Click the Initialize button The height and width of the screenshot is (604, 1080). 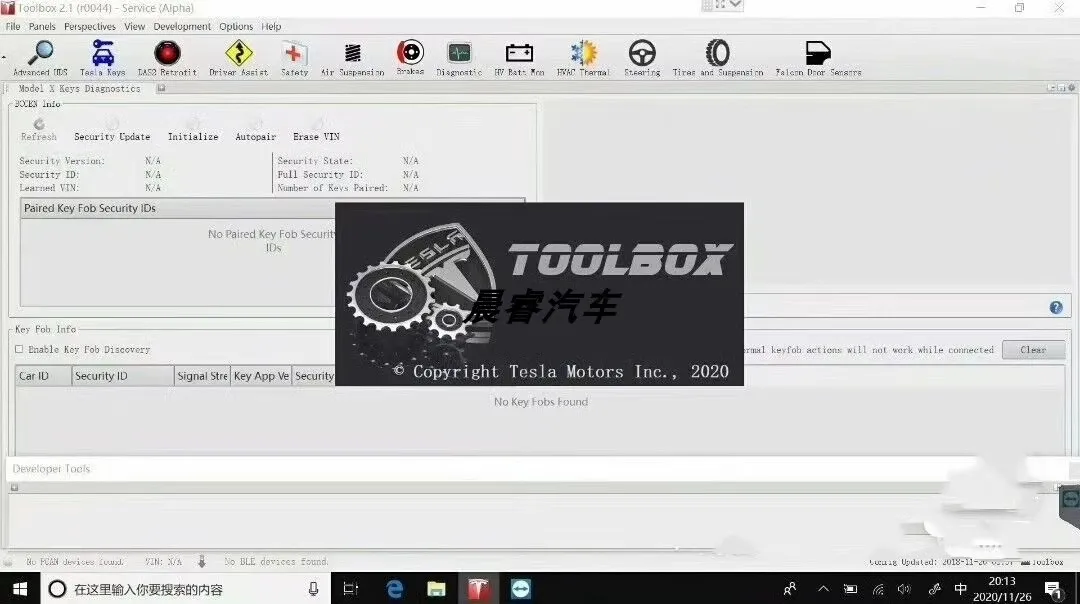(193, 131)
